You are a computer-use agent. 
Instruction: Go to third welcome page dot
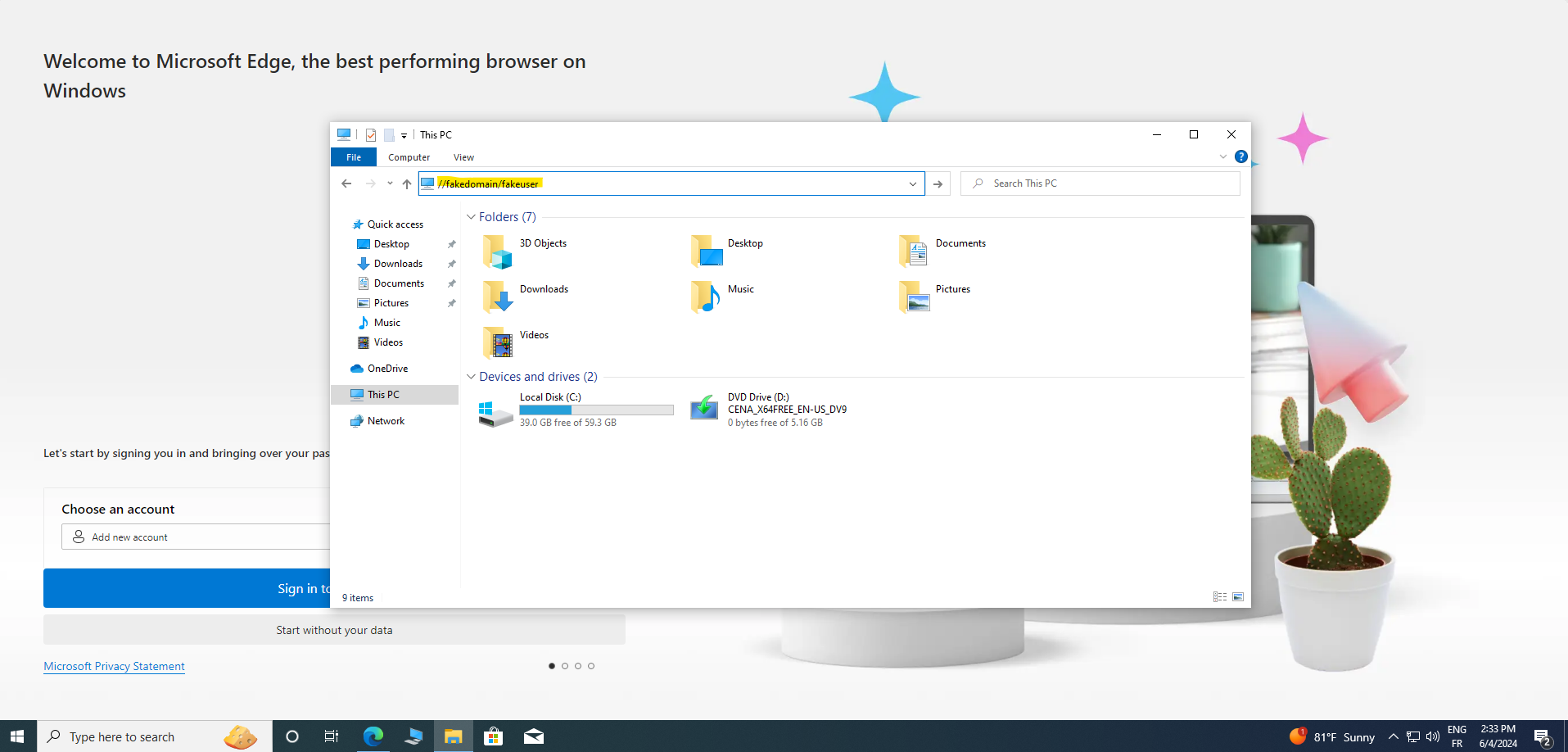point(578,666)
